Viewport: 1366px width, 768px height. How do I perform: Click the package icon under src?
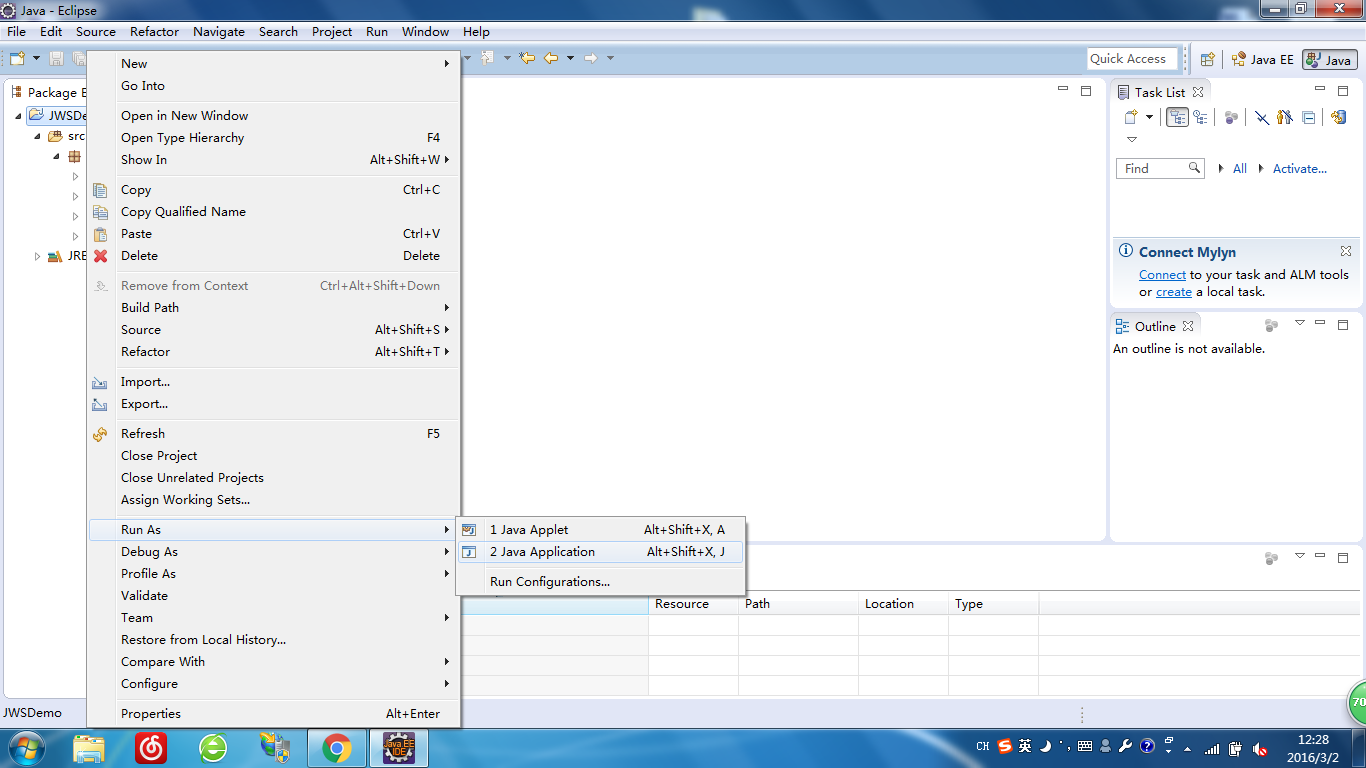click(x=74, y=157)
